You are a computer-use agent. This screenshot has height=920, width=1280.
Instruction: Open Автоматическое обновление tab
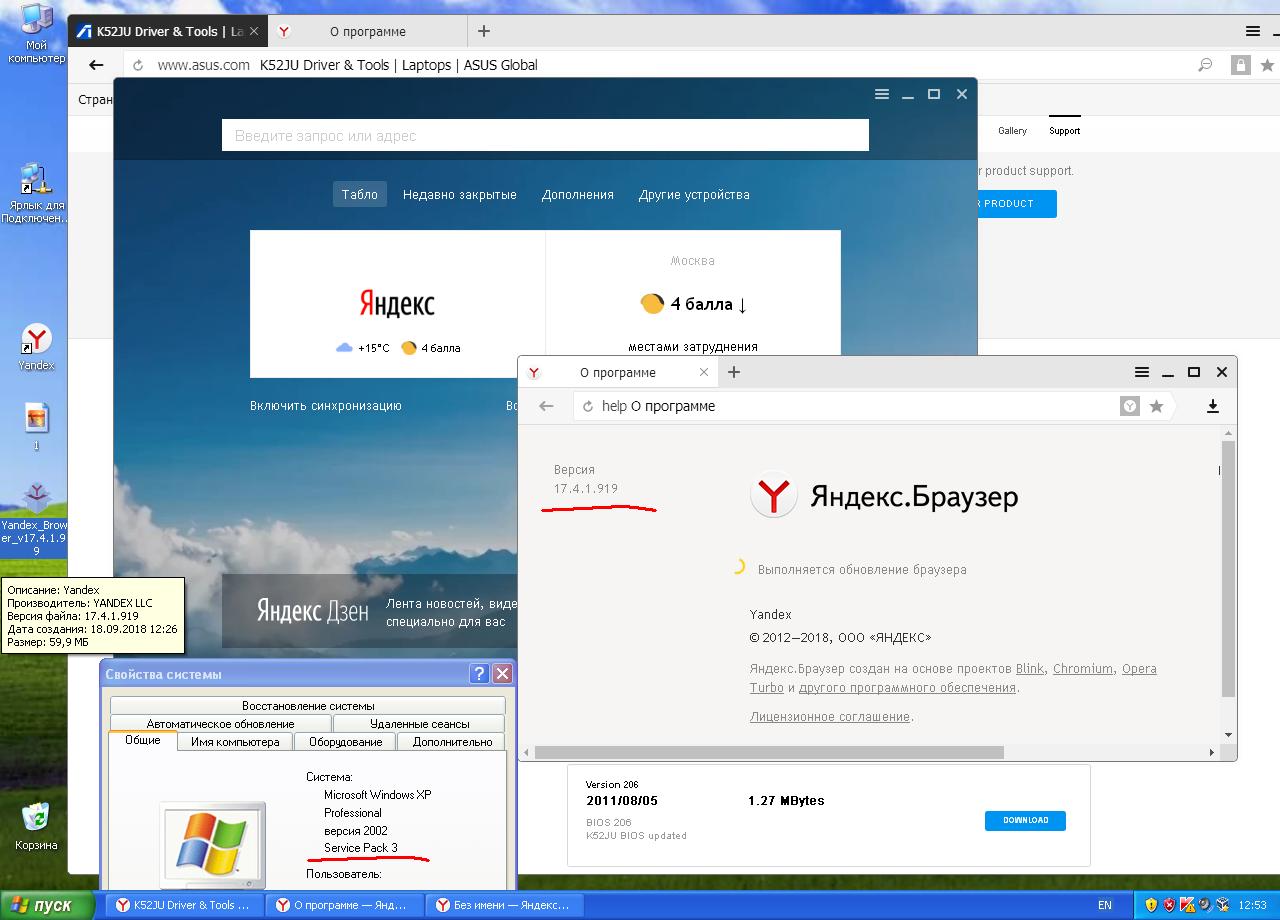[220, 724]
